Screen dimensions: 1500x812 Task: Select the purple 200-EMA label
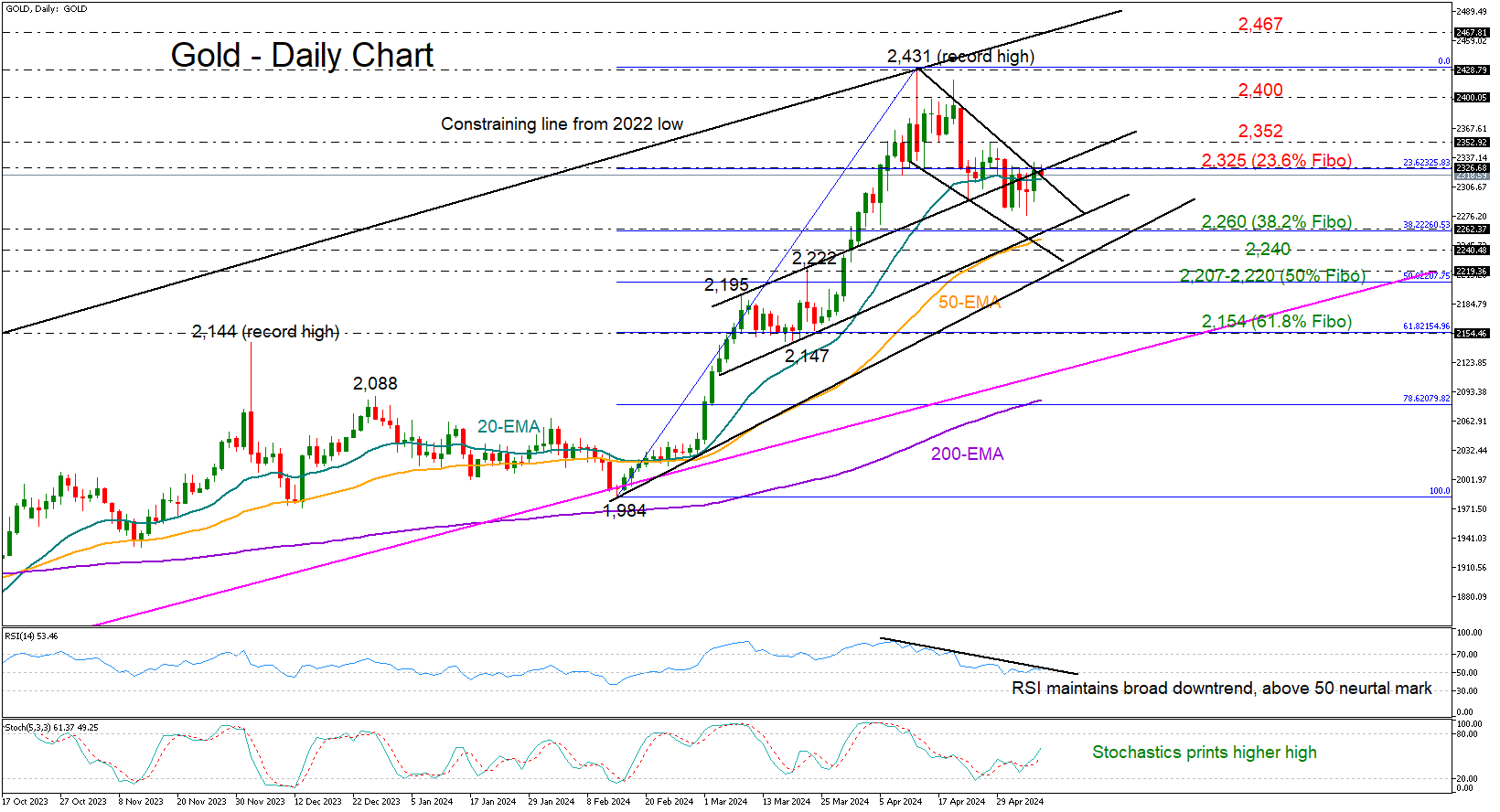tap(967, 454)
